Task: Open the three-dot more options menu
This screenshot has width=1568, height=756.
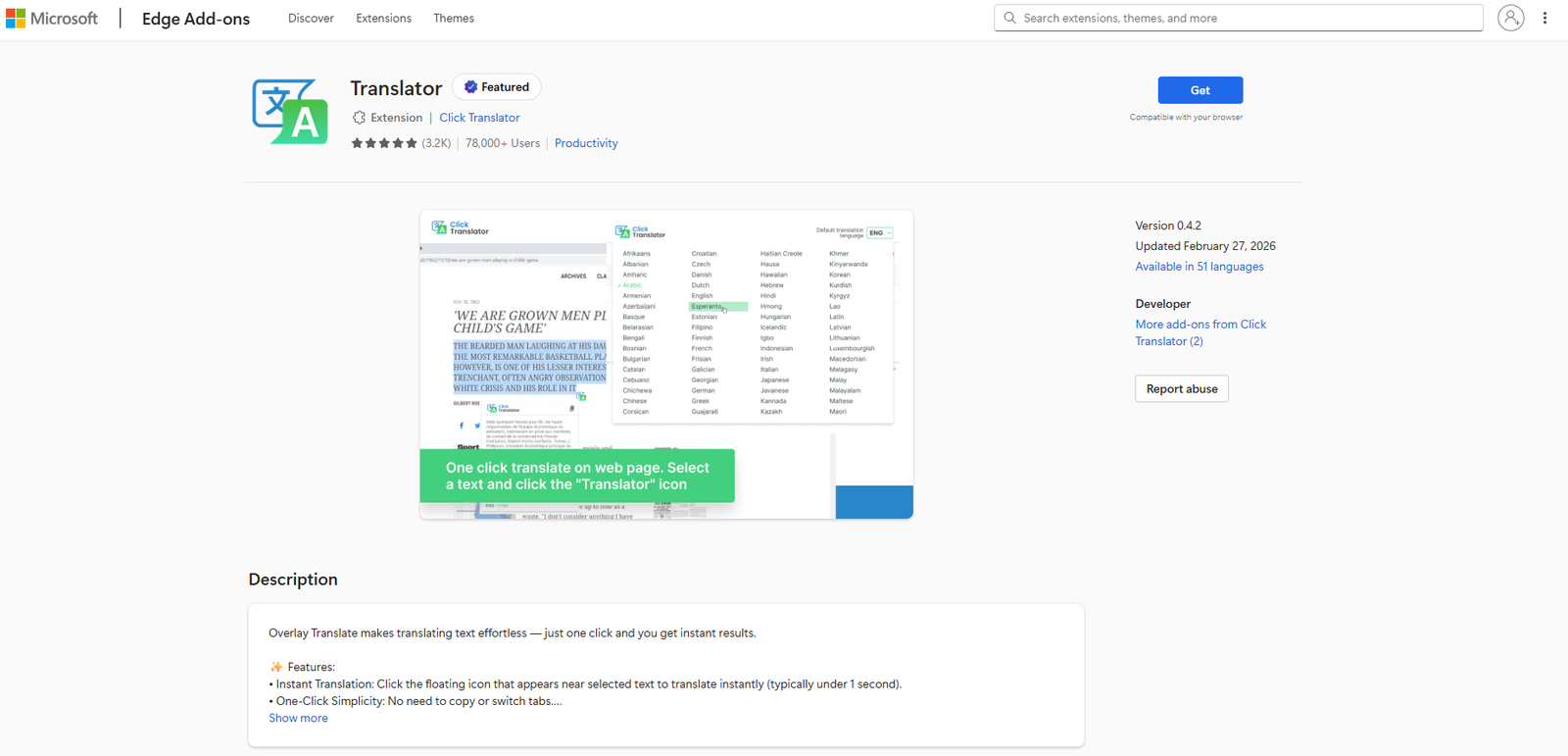Action: [1544, 18]
